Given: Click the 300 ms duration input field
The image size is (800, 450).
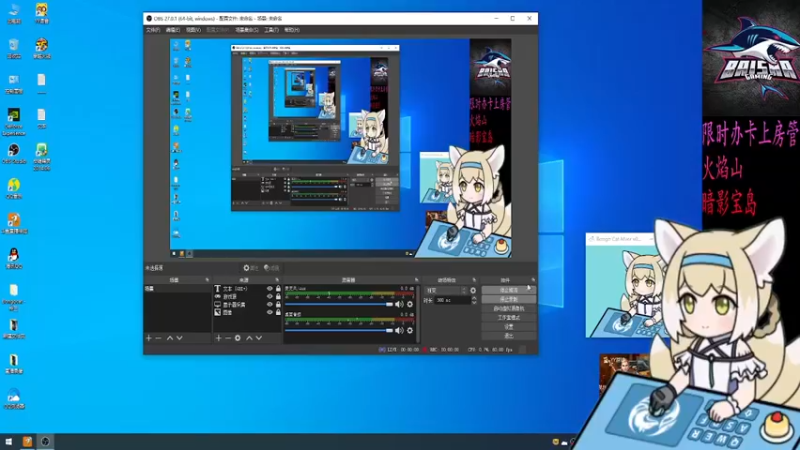Looking at the screenshot, I should click(x=452, y=301).
